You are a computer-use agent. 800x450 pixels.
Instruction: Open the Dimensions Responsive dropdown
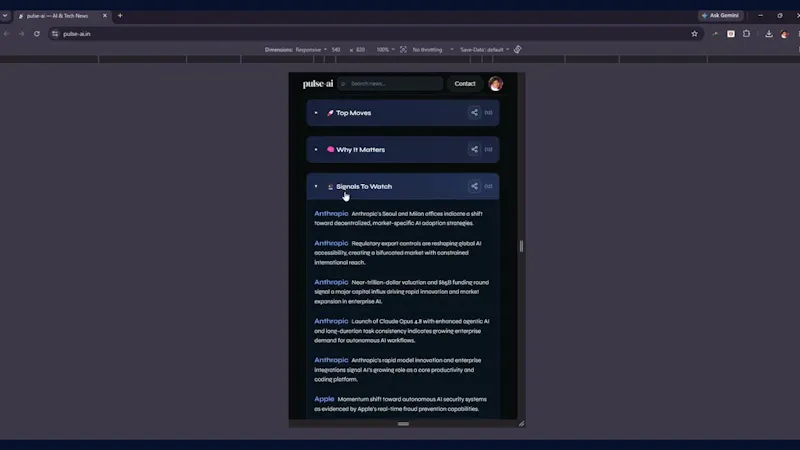point(311,49)
